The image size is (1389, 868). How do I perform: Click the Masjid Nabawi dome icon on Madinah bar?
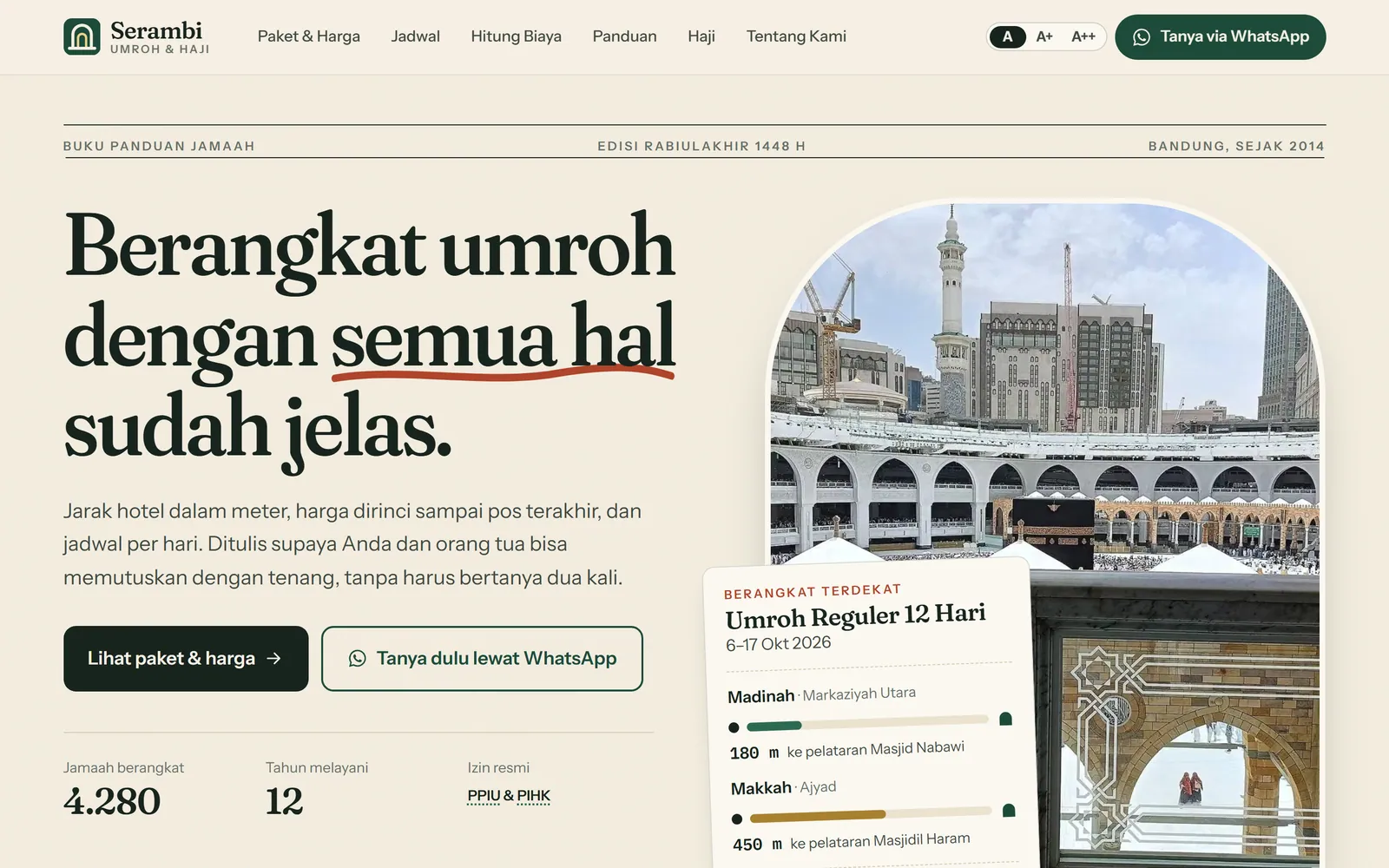pos(1005,719)
